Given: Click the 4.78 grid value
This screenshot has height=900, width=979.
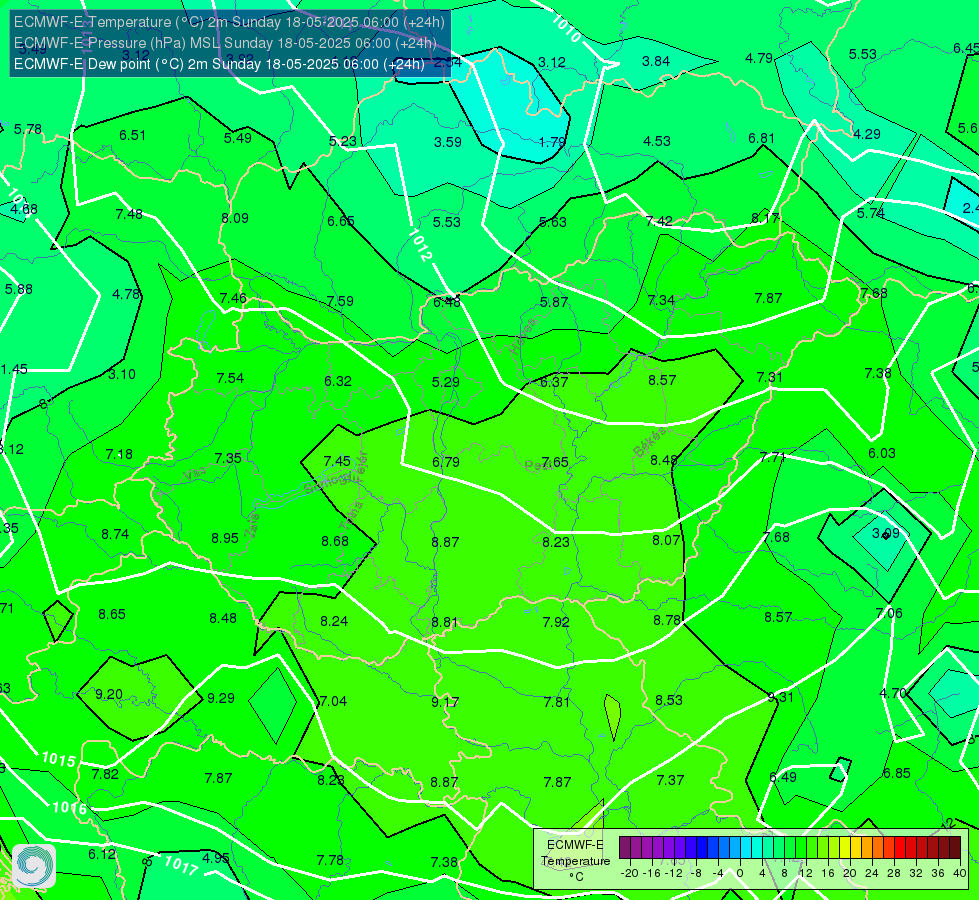Looking at the screenshot, I should [126, 294].
